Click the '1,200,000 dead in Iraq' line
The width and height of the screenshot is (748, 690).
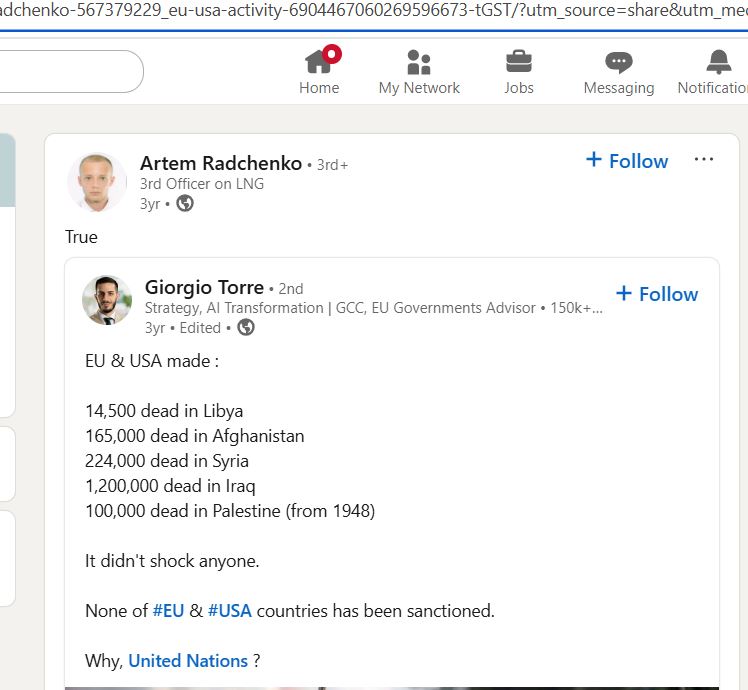click(170, 486)
